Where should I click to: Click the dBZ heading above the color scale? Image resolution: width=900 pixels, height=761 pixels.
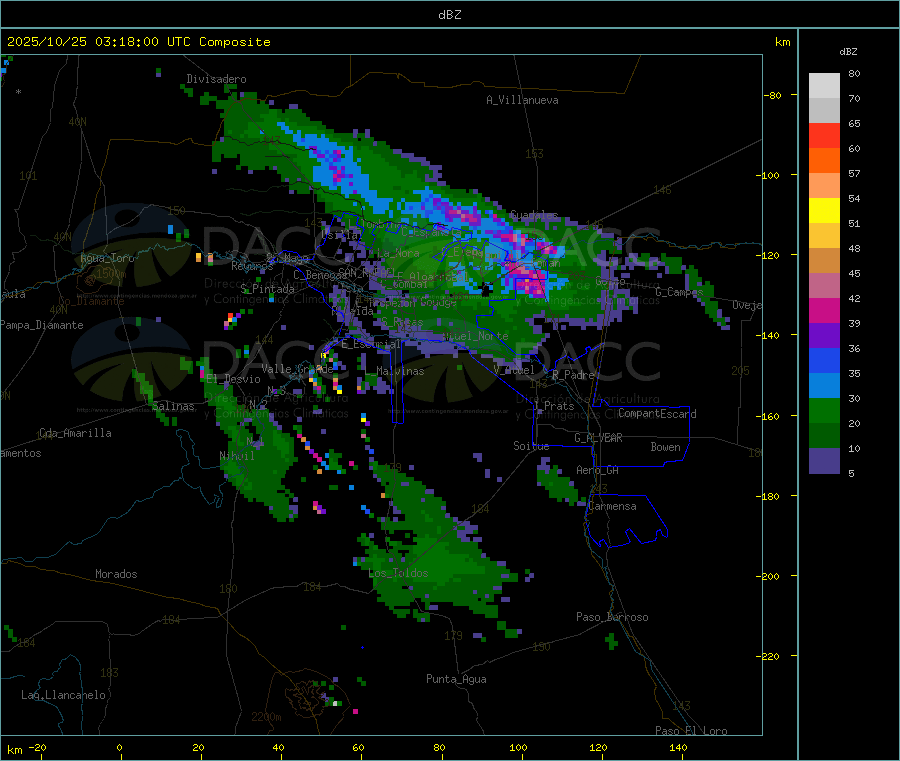[x=848, y=52]
